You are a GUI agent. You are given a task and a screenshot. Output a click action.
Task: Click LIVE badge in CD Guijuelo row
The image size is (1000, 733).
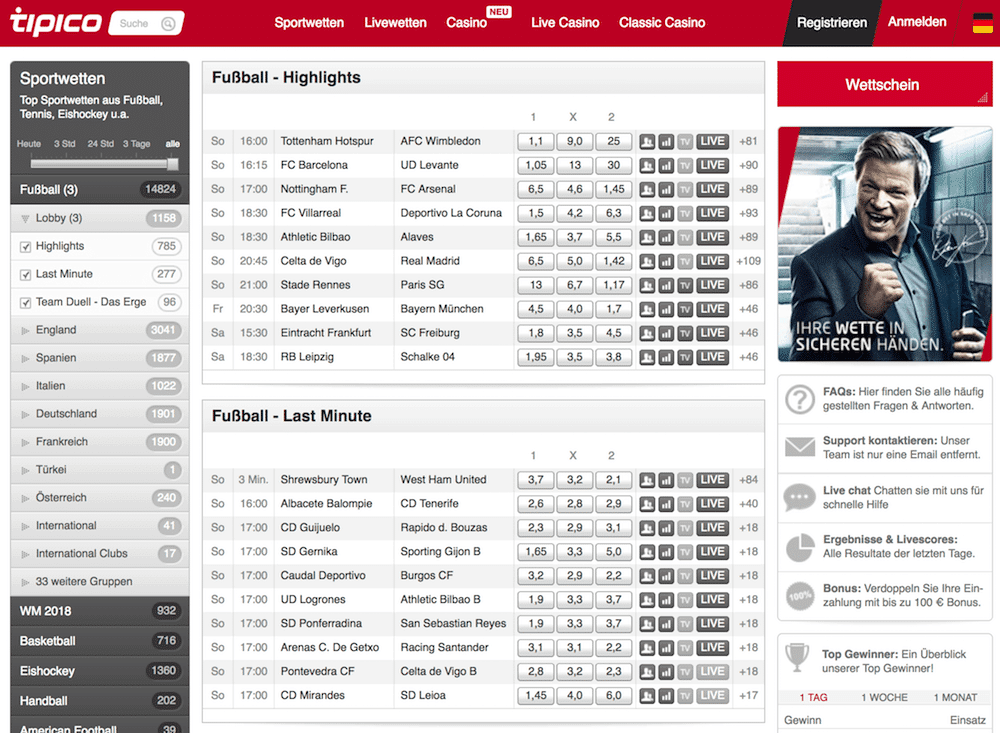click(712, 528)
